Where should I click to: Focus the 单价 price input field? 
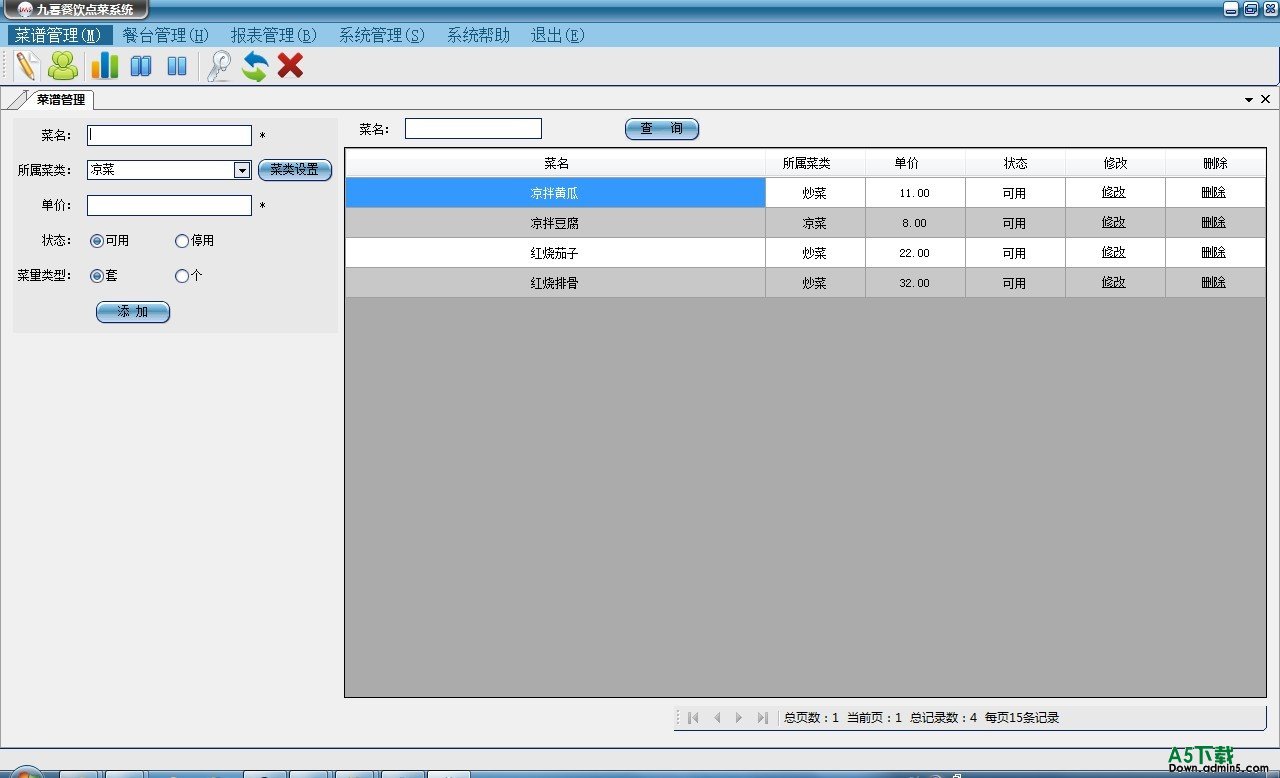point(169,205)
